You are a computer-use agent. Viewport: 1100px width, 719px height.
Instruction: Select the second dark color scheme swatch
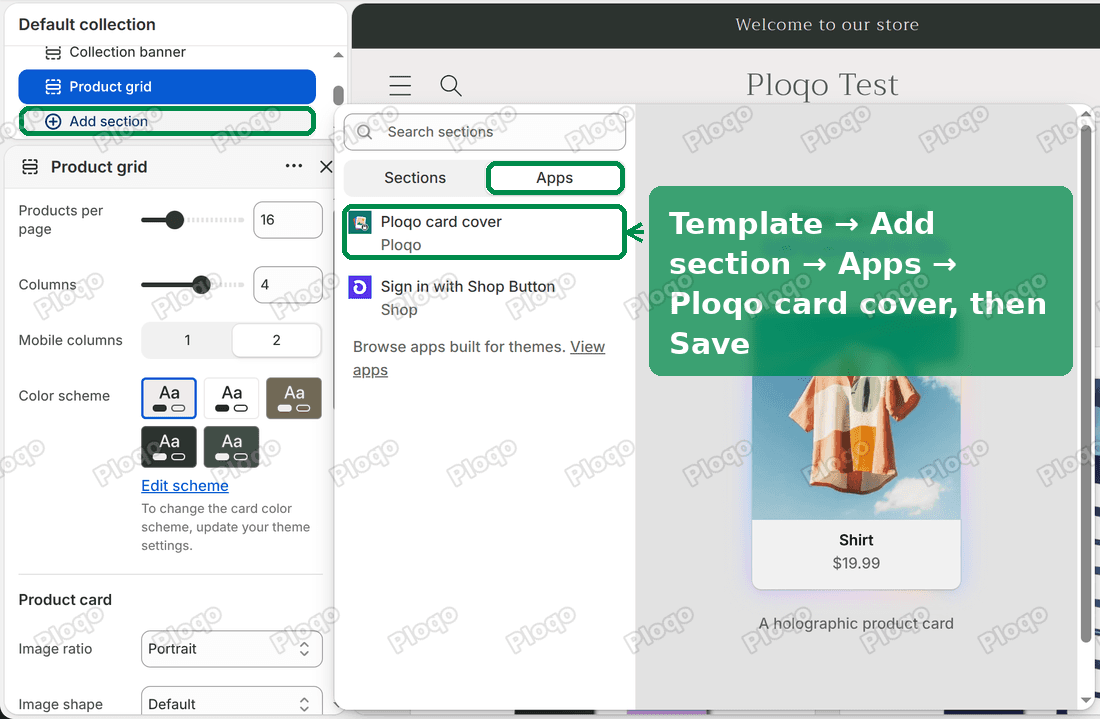[232, 447]
